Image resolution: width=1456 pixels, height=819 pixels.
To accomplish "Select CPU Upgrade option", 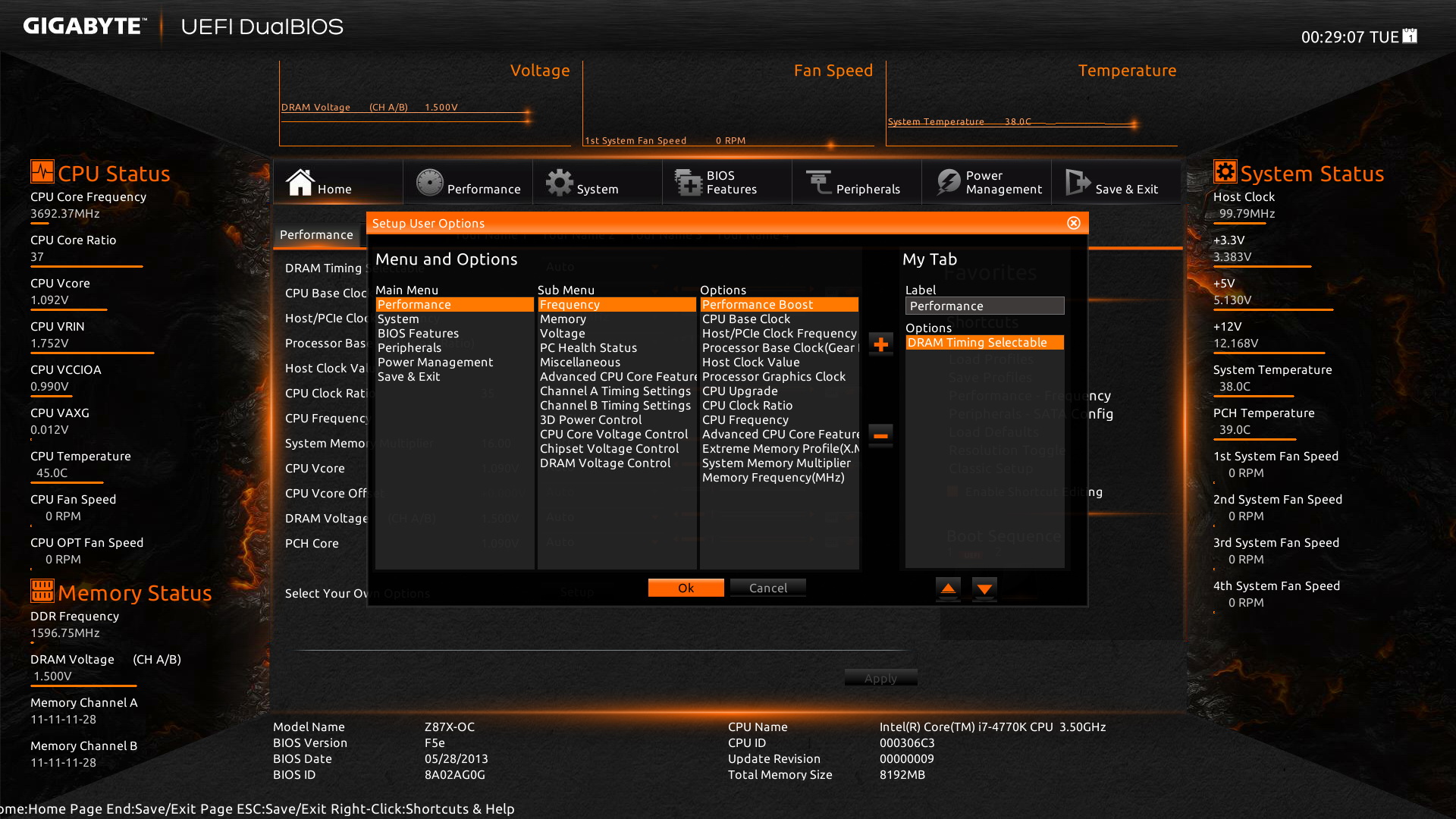I will tap(779, 391).
